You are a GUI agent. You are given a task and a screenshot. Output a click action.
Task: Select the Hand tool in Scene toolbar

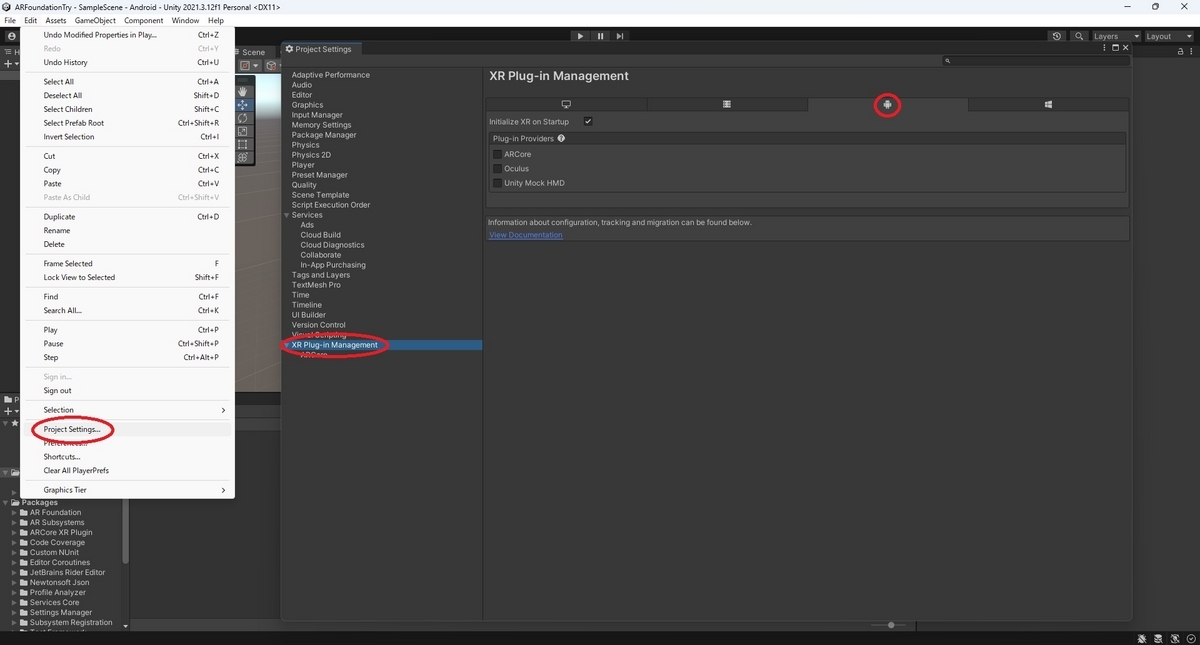coord(242,92)
